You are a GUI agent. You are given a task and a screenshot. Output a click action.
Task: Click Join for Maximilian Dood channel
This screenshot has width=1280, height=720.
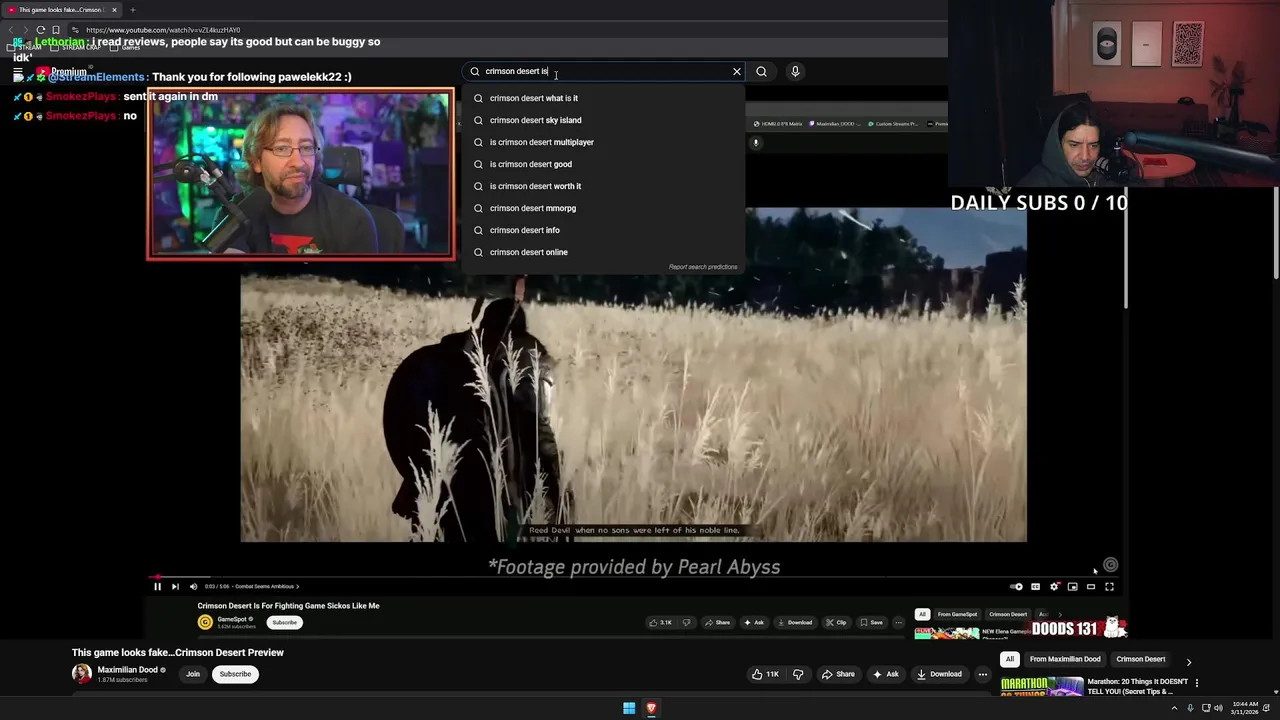193,674
